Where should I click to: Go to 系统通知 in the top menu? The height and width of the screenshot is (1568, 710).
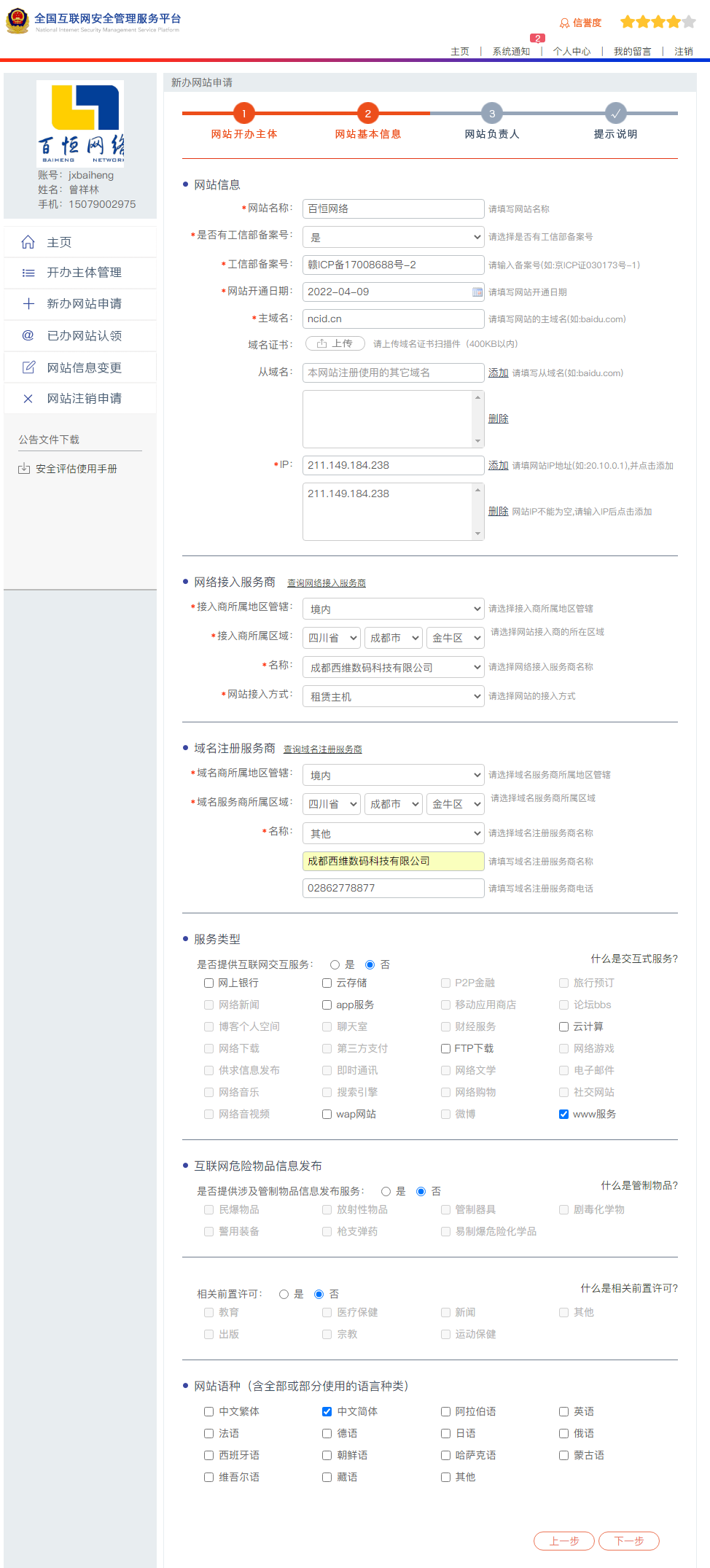(x=511, y=52)
